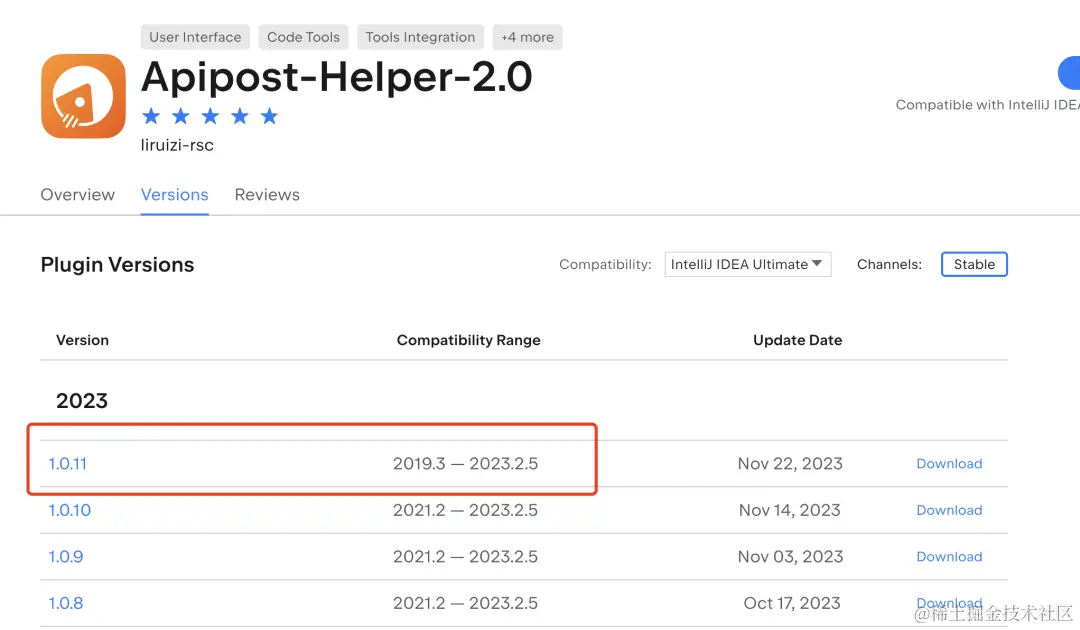
Task: Click the 2021.2 — 2023.2.5 range for 1.0.9
Action: point(466,556)
